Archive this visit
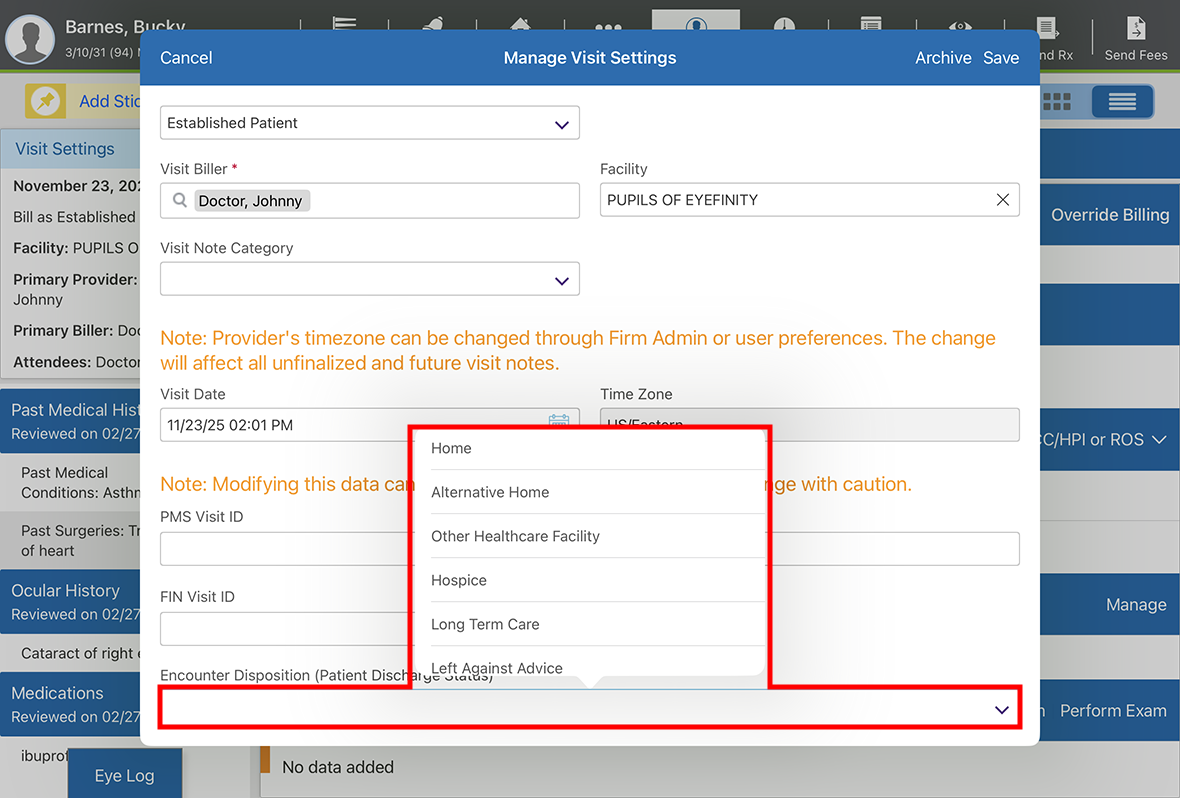Image resolution: width=1180 pixels, height=798 pixels. [942, 58]
